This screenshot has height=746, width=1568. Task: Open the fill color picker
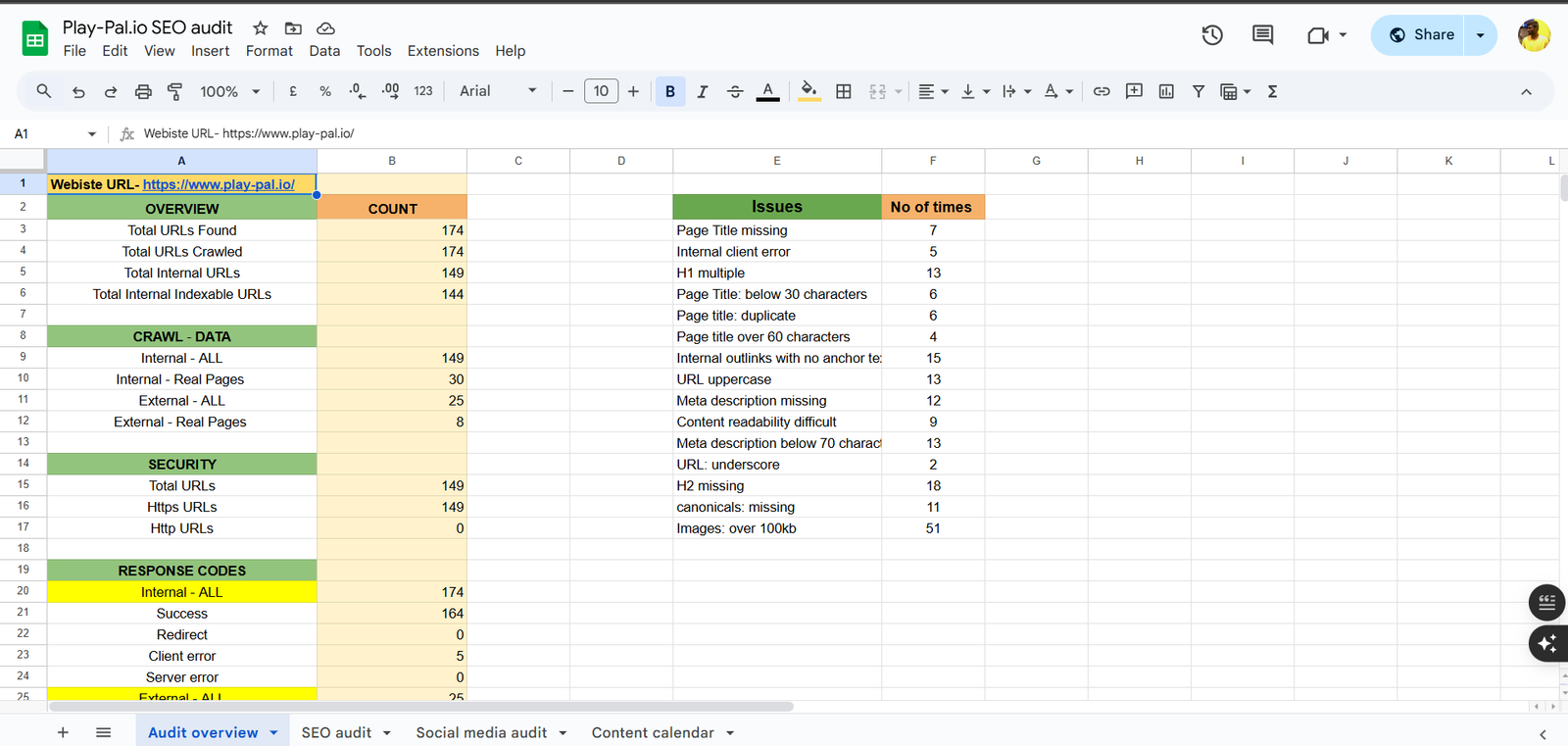pos(808,91)
